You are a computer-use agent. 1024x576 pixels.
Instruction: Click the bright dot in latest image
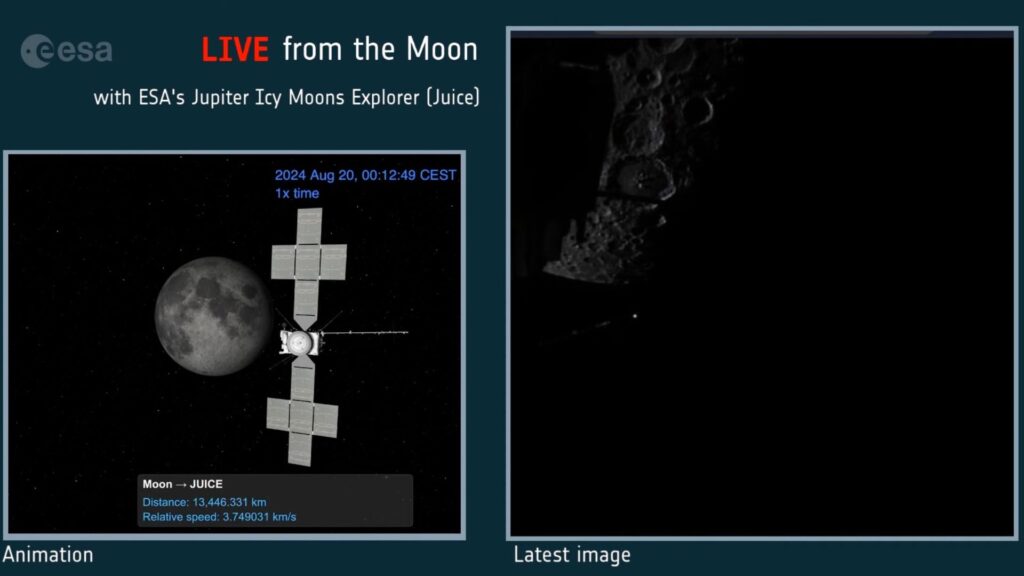635,316
